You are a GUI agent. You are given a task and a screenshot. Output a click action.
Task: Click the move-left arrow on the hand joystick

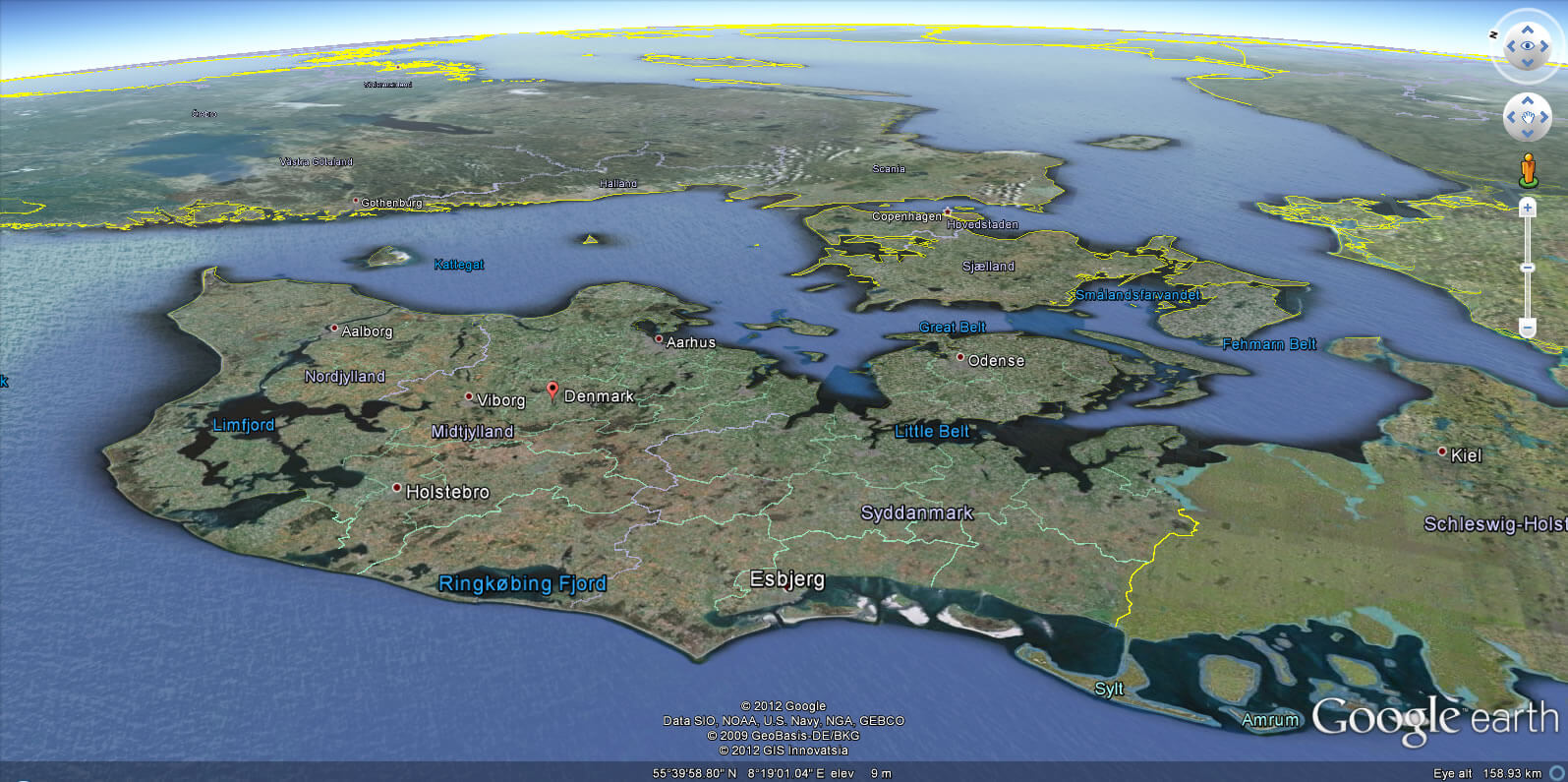(x=1511, y=118)
